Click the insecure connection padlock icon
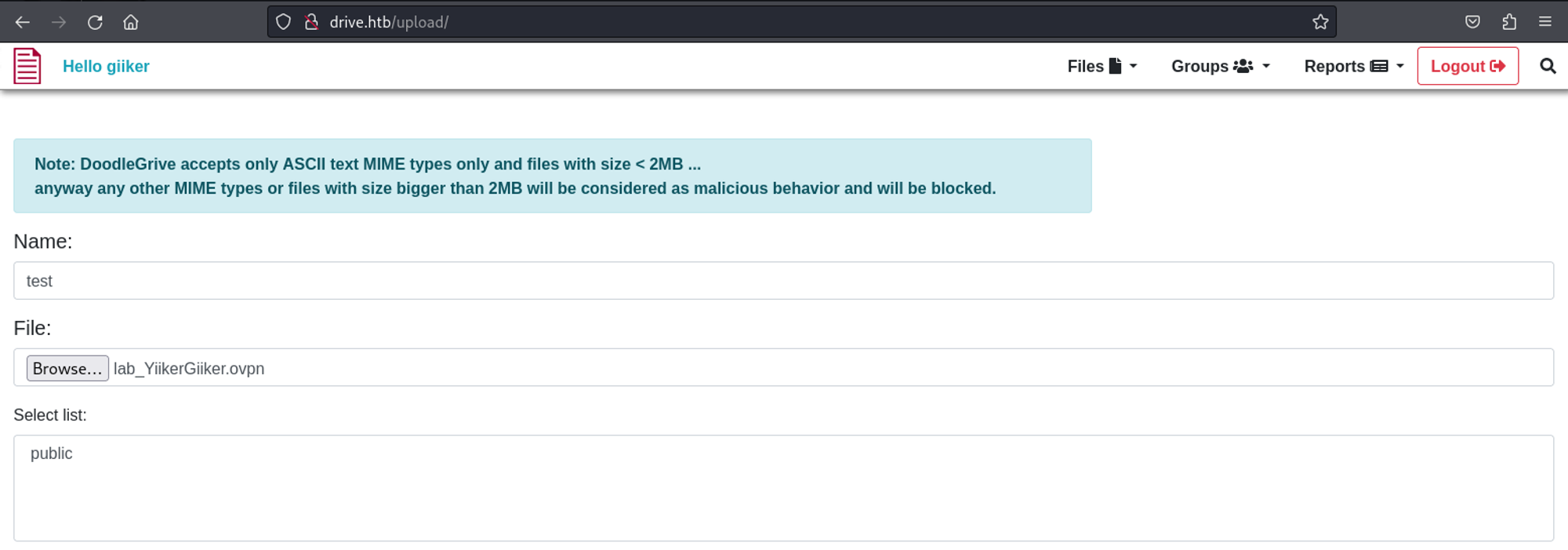The height and width of the screenshot is (550, 1568). pyautogui.click(x=311, y=22)
